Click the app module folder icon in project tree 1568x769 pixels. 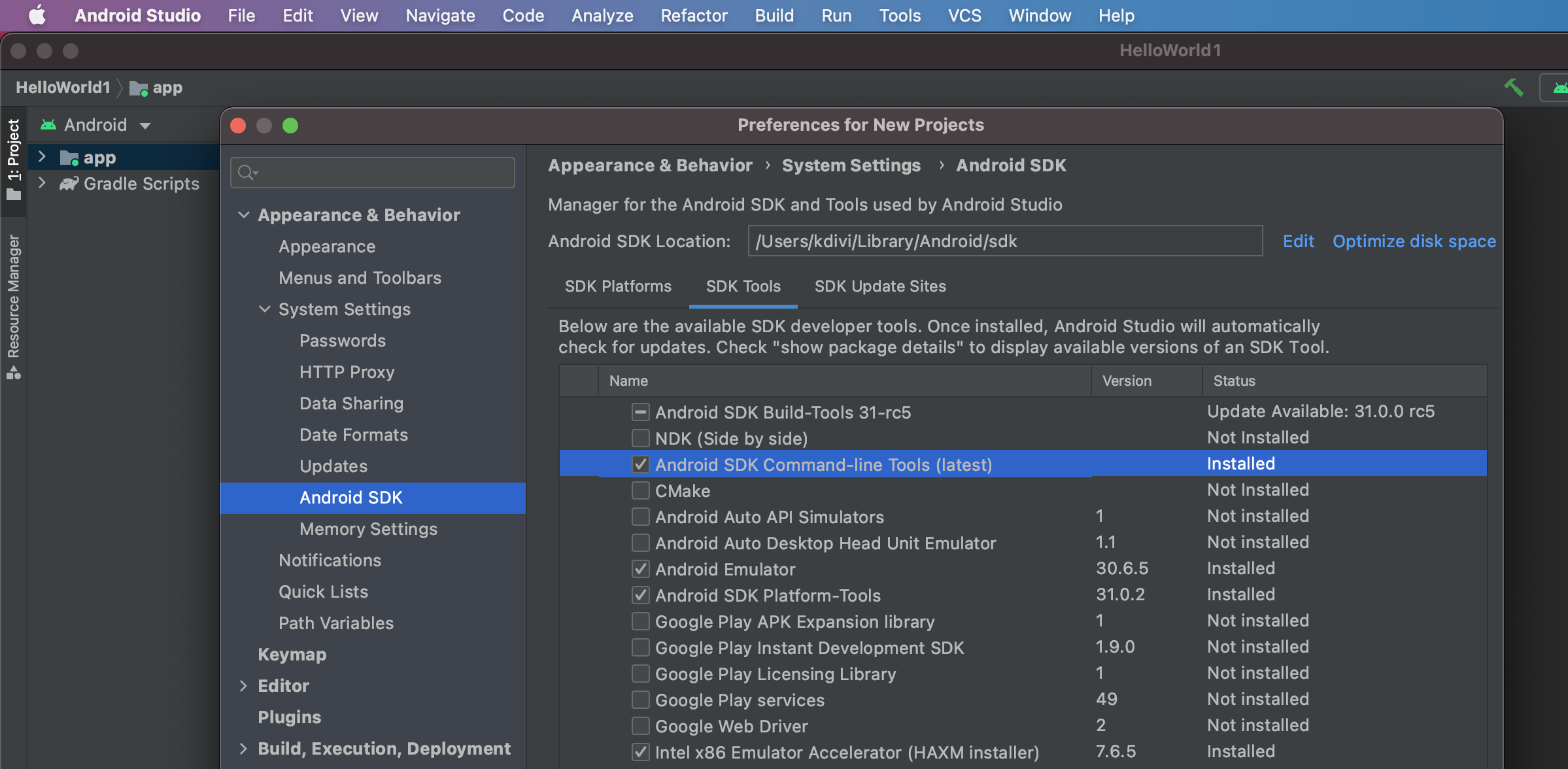69,158
